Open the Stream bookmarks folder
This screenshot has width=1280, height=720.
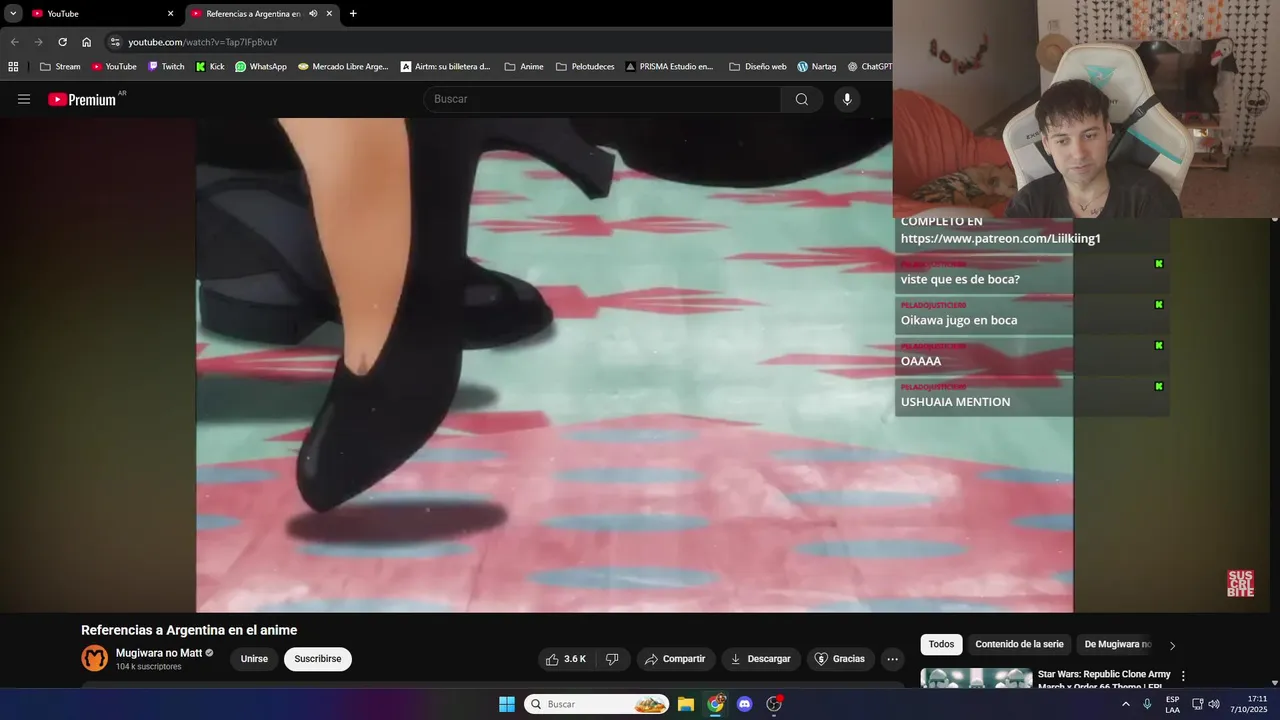(x=60, y=67)
